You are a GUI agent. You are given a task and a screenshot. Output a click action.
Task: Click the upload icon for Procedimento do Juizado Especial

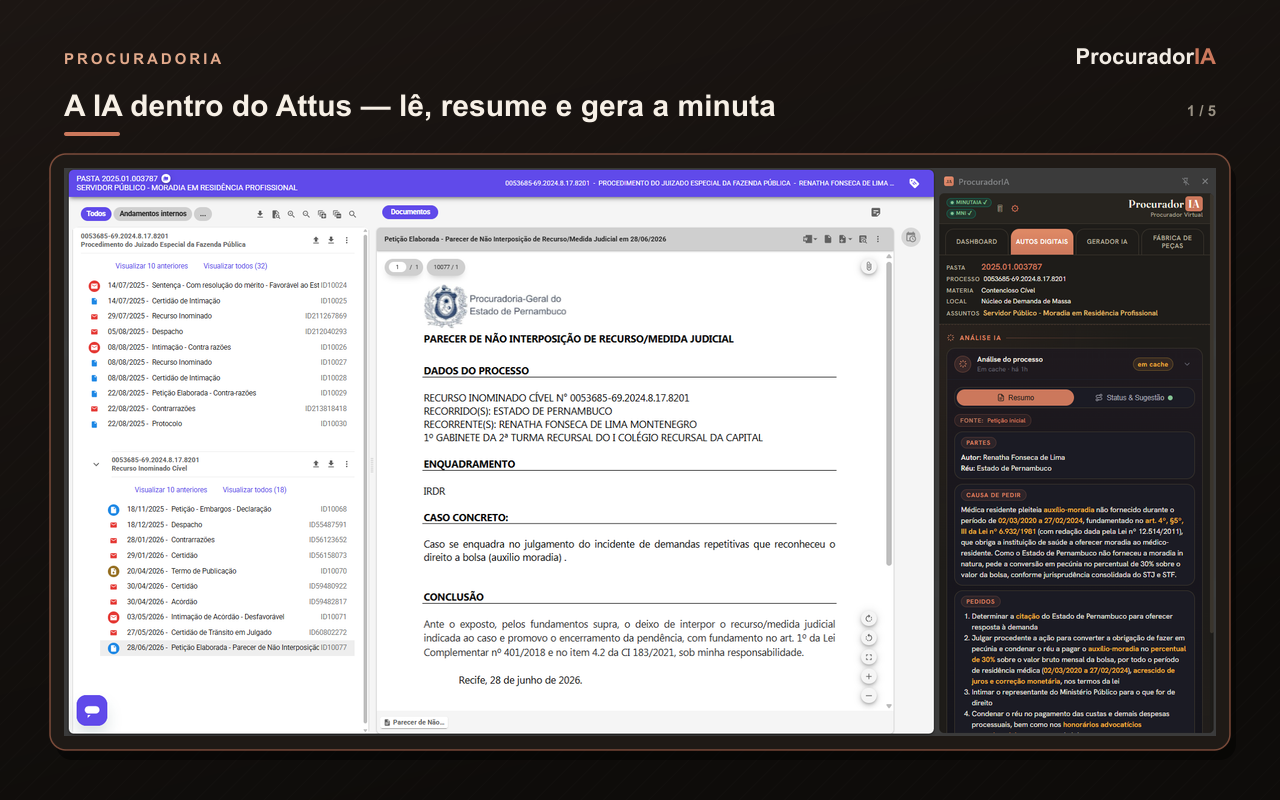316,240
